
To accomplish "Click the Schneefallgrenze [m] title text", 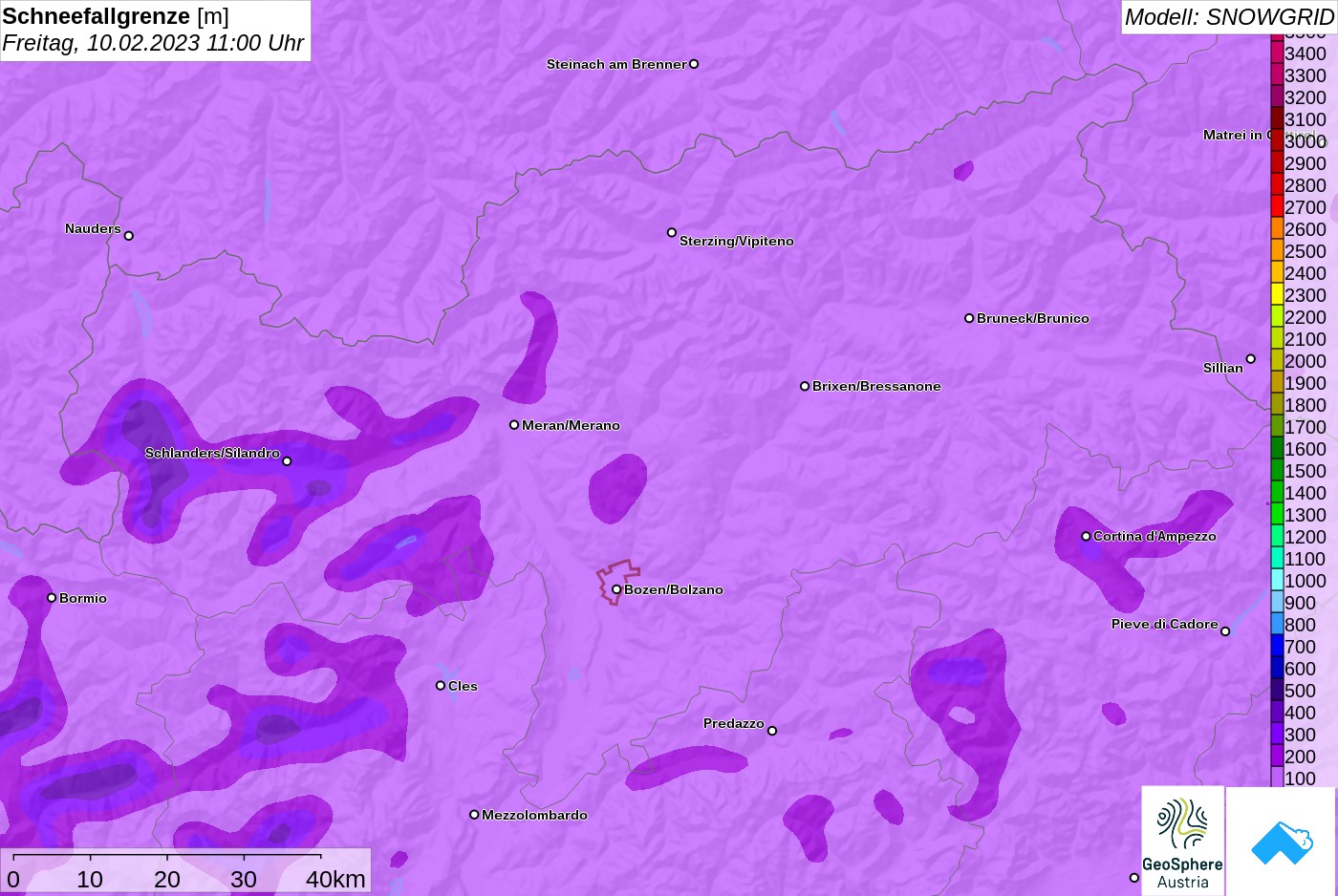I will click(116, 16).
